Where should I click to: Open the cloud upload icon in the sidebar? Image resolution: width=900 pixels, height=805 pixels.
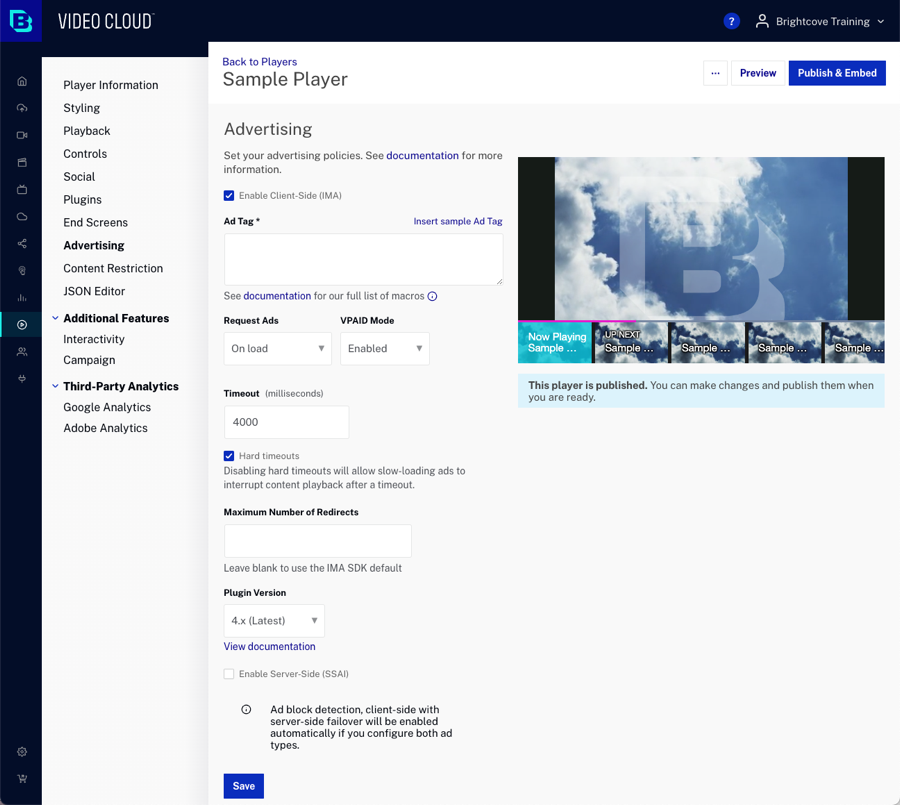pos(22,108)
